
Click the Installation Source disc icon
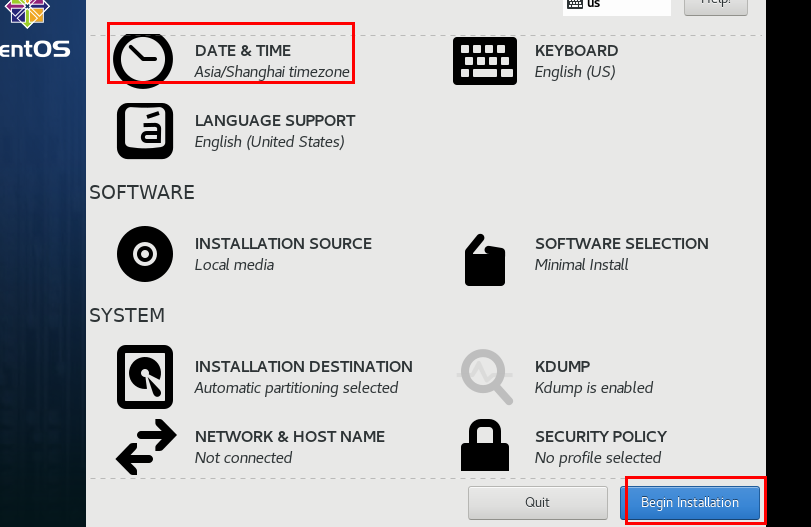click(145, 254)
